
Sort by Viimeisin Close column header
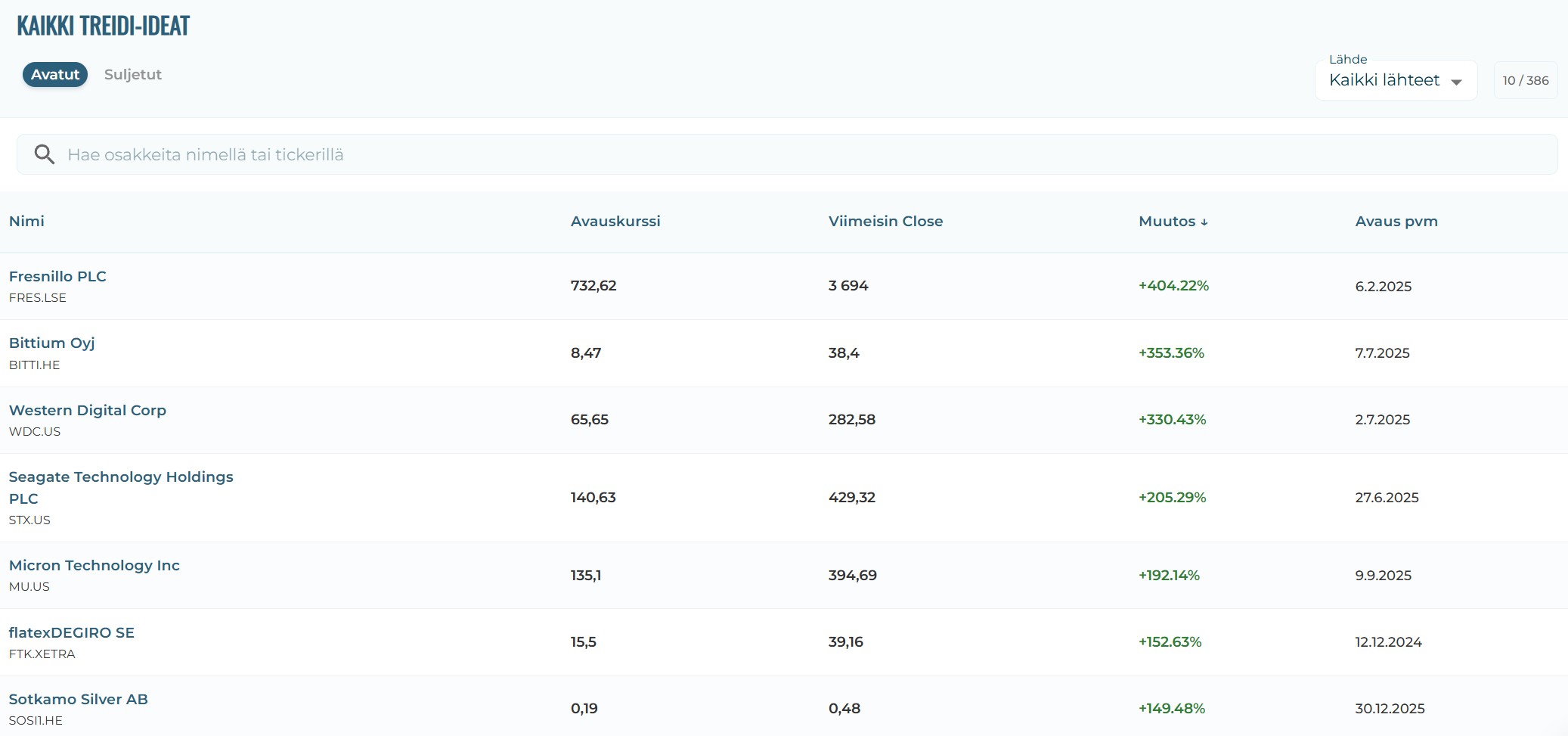pos(885,222)
